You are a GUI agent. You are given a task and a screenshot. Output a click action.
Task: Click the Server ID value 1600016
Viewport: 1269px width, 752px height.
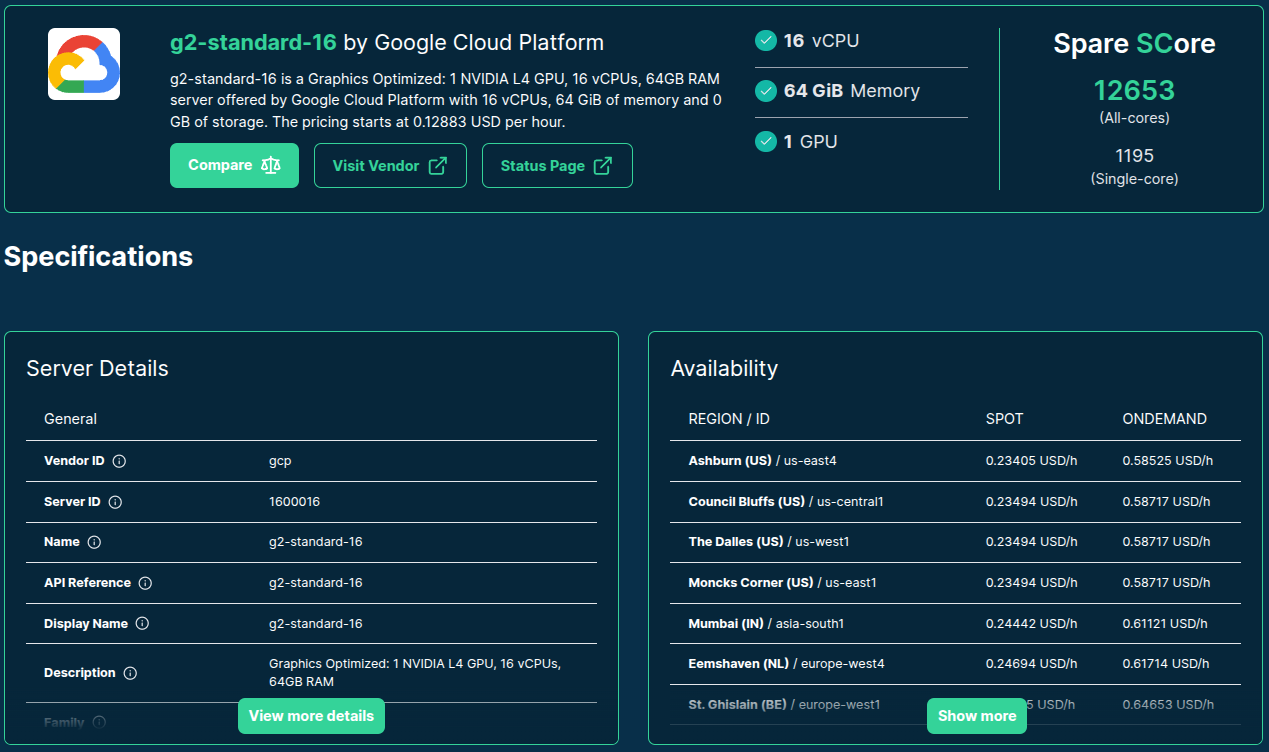(x=294, y=502)
